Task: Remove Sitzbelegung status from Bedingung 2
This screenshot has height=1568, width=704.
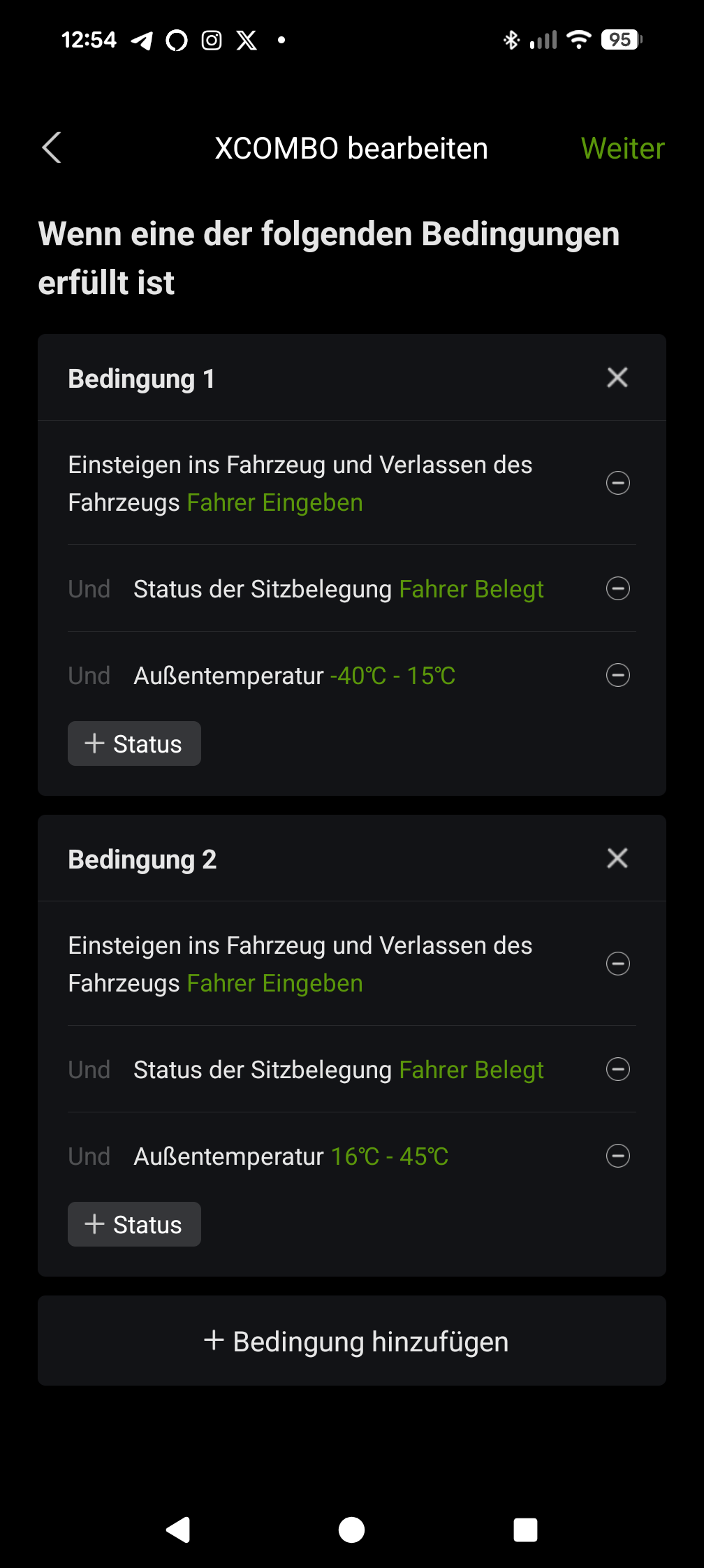Action: [618, 1069]
